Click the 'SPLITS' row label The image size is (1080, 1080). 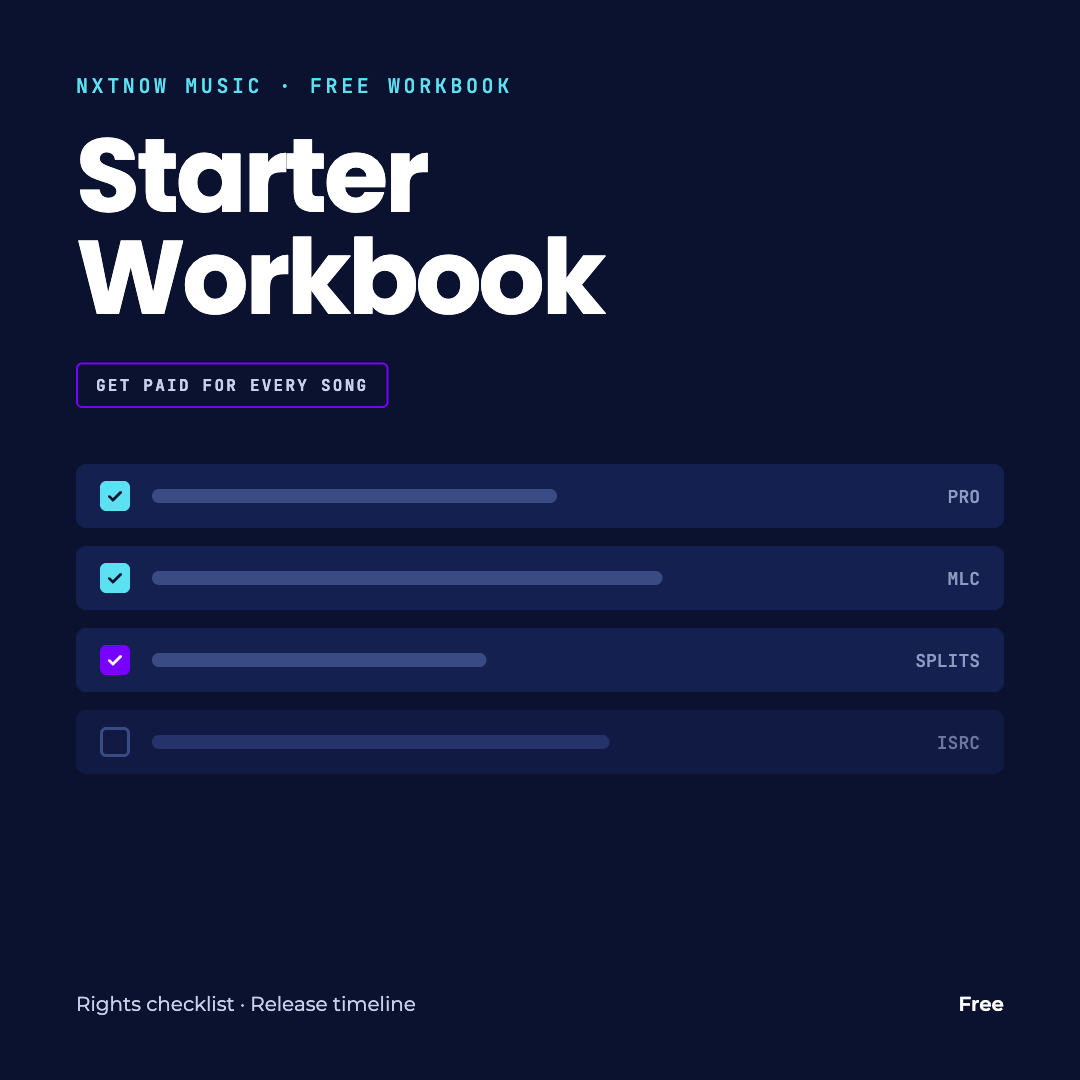(x=947, y=661)
